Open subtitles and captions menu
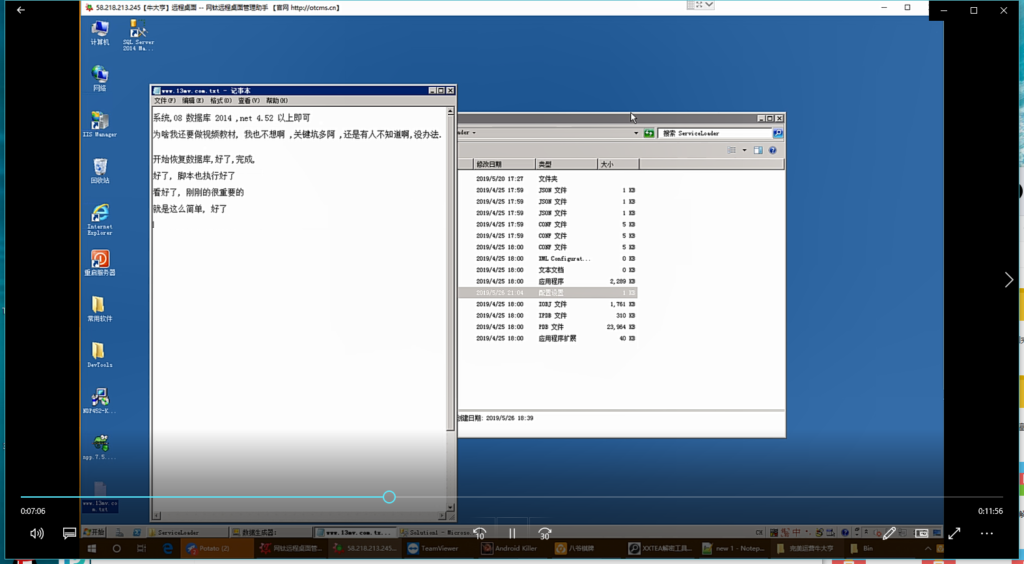1024x564 pixels. [69, 534]
